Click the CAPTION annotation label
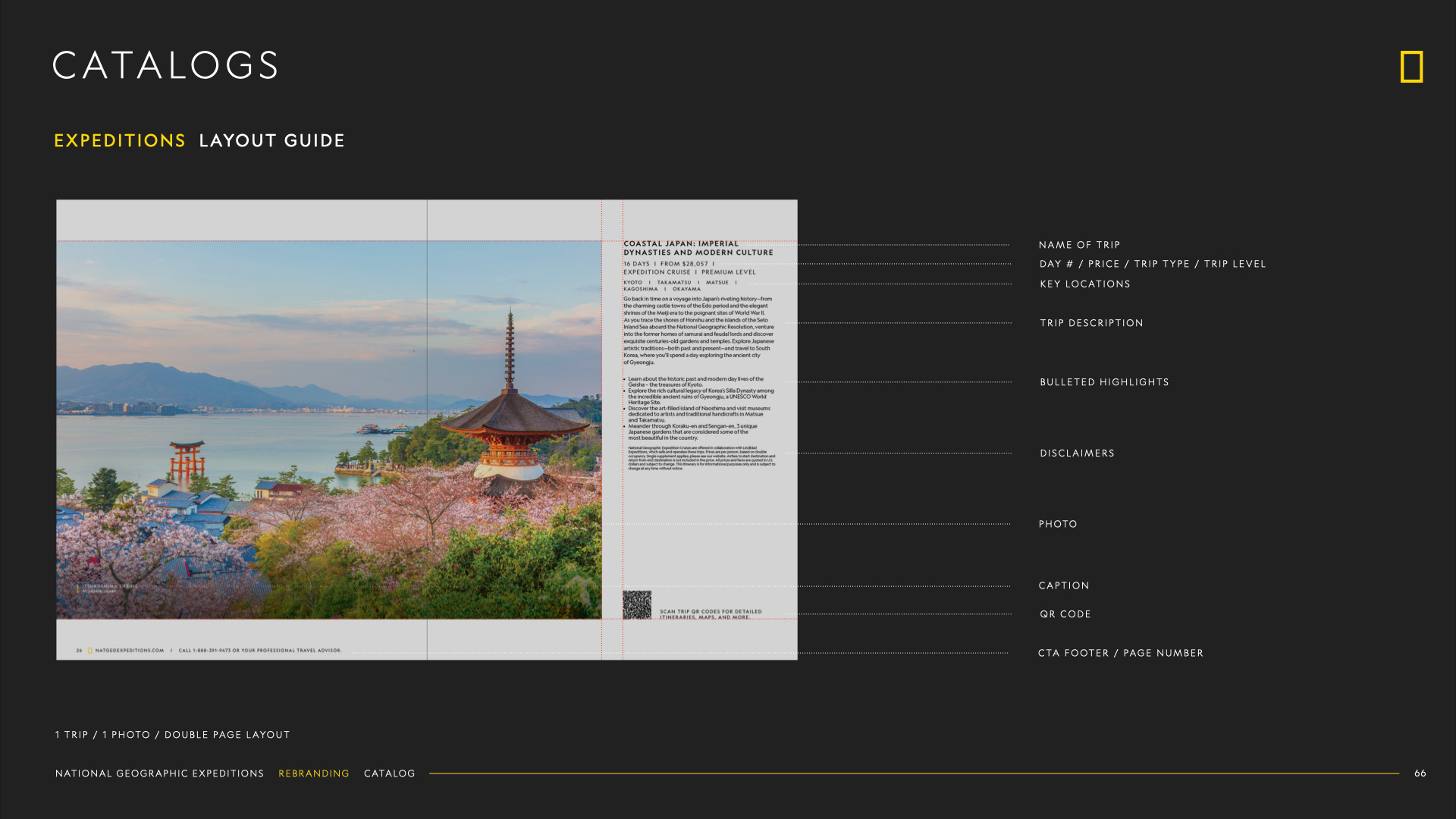 [1064, 585]
